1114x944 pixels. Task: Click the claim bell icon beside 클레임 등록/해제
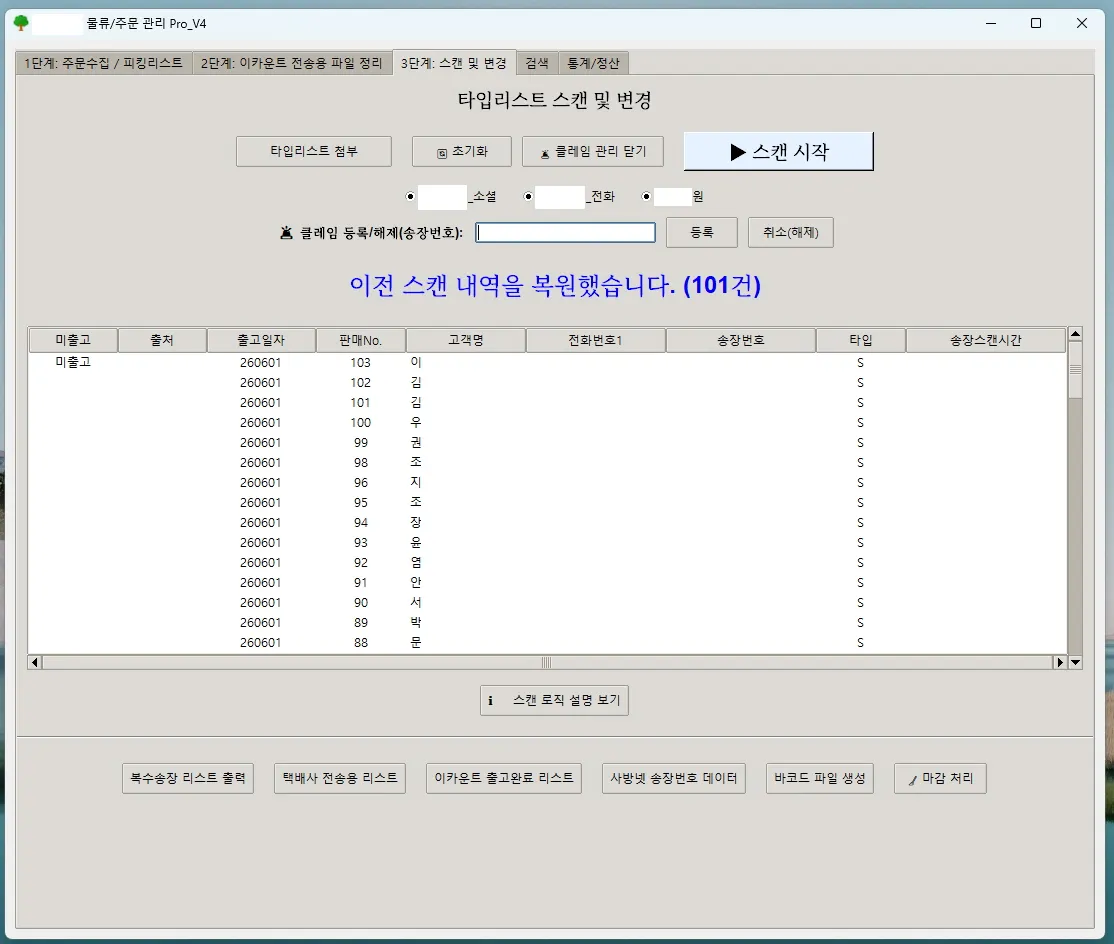coord(286,232)
